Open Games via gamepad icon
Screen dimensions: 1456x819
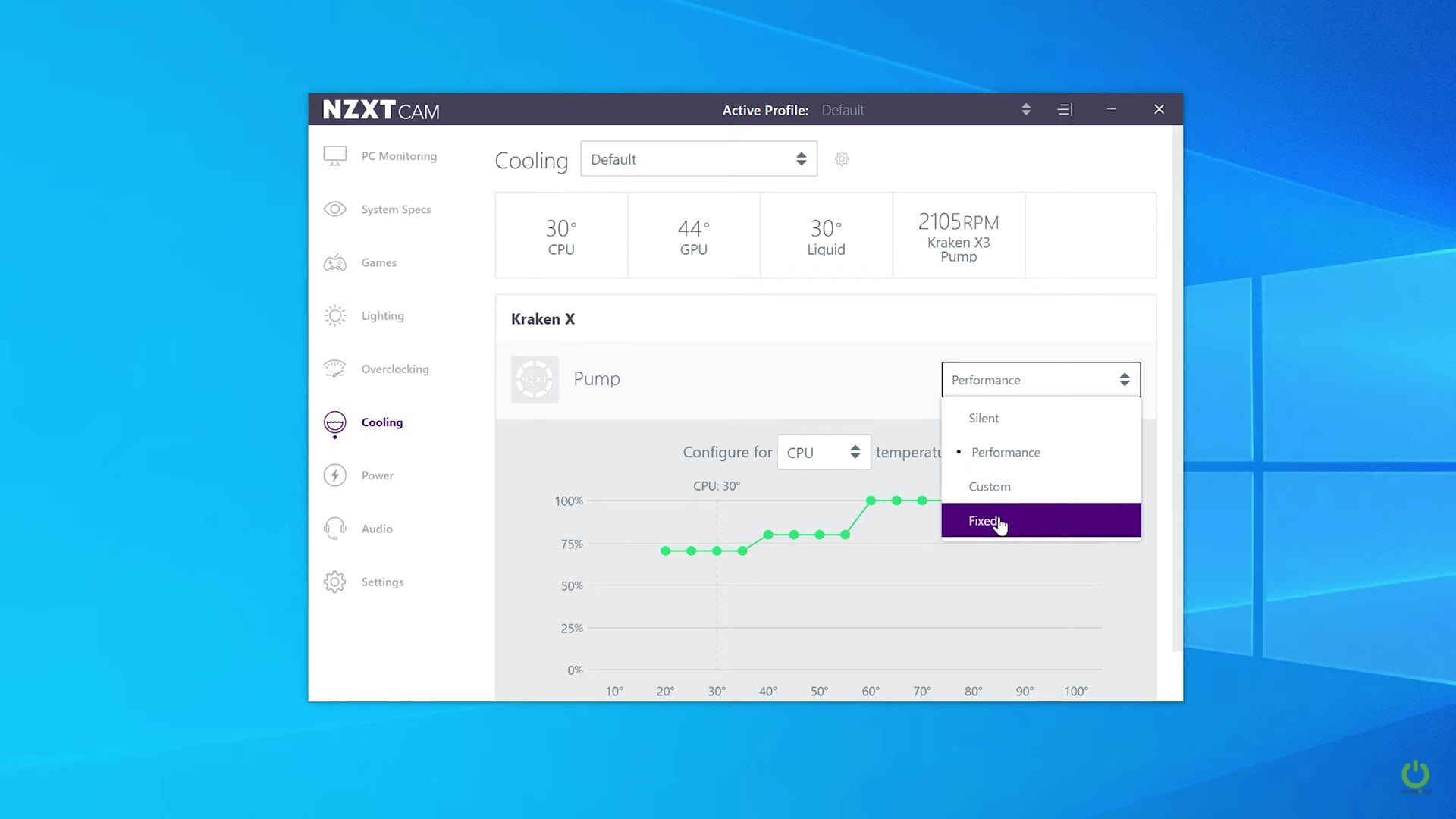pyautogui.click(x=334, y=262)
